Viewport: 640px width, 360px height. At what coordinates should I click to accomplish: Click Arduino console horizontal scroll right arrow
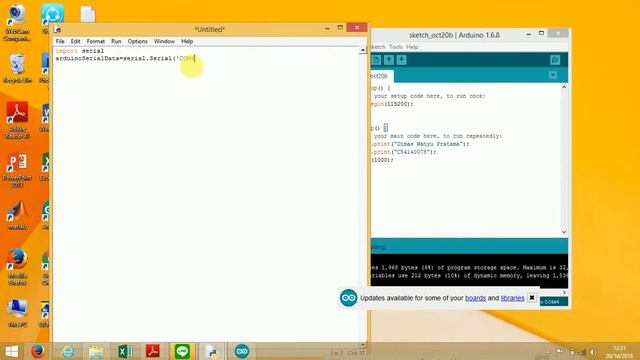coord(564,292)
